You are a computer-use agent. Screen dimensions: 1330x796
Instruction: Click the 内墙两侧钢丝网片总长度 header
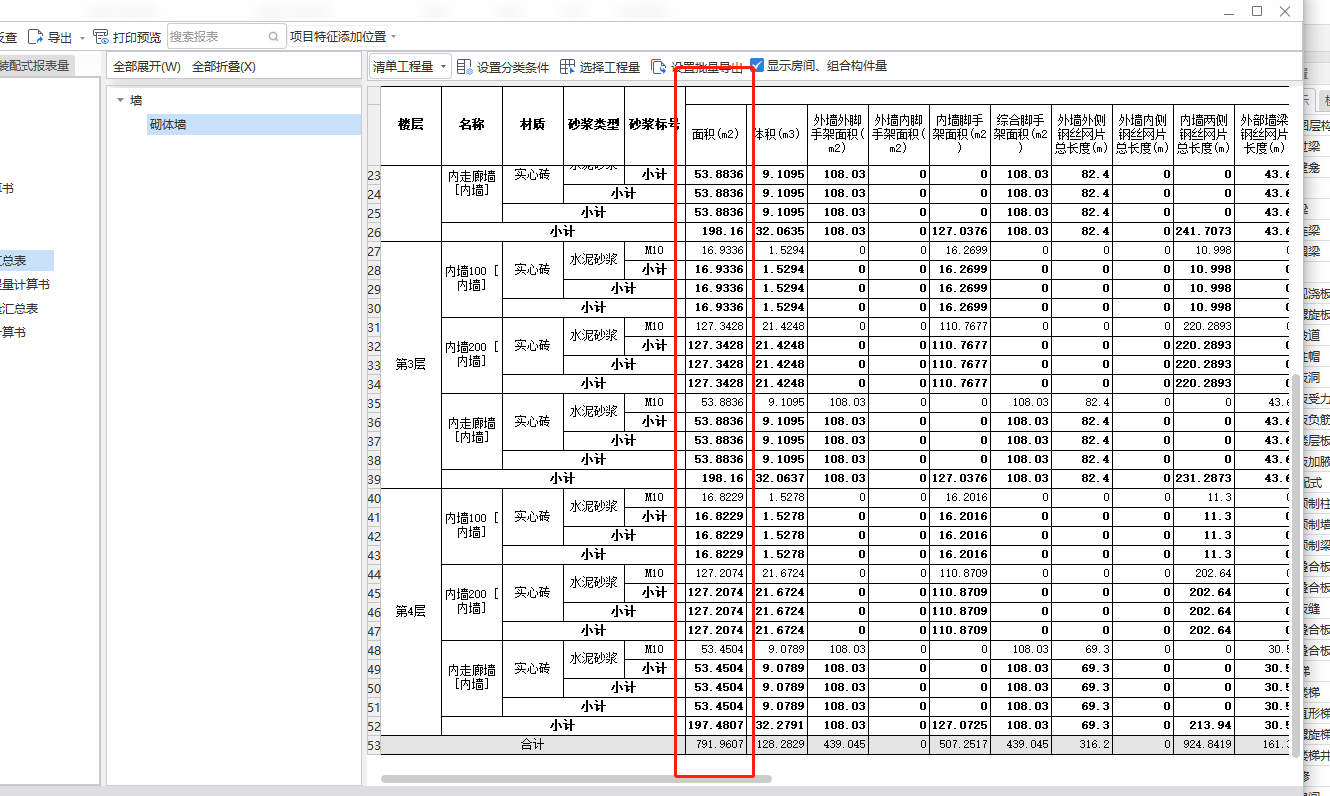click(1204, 133)
